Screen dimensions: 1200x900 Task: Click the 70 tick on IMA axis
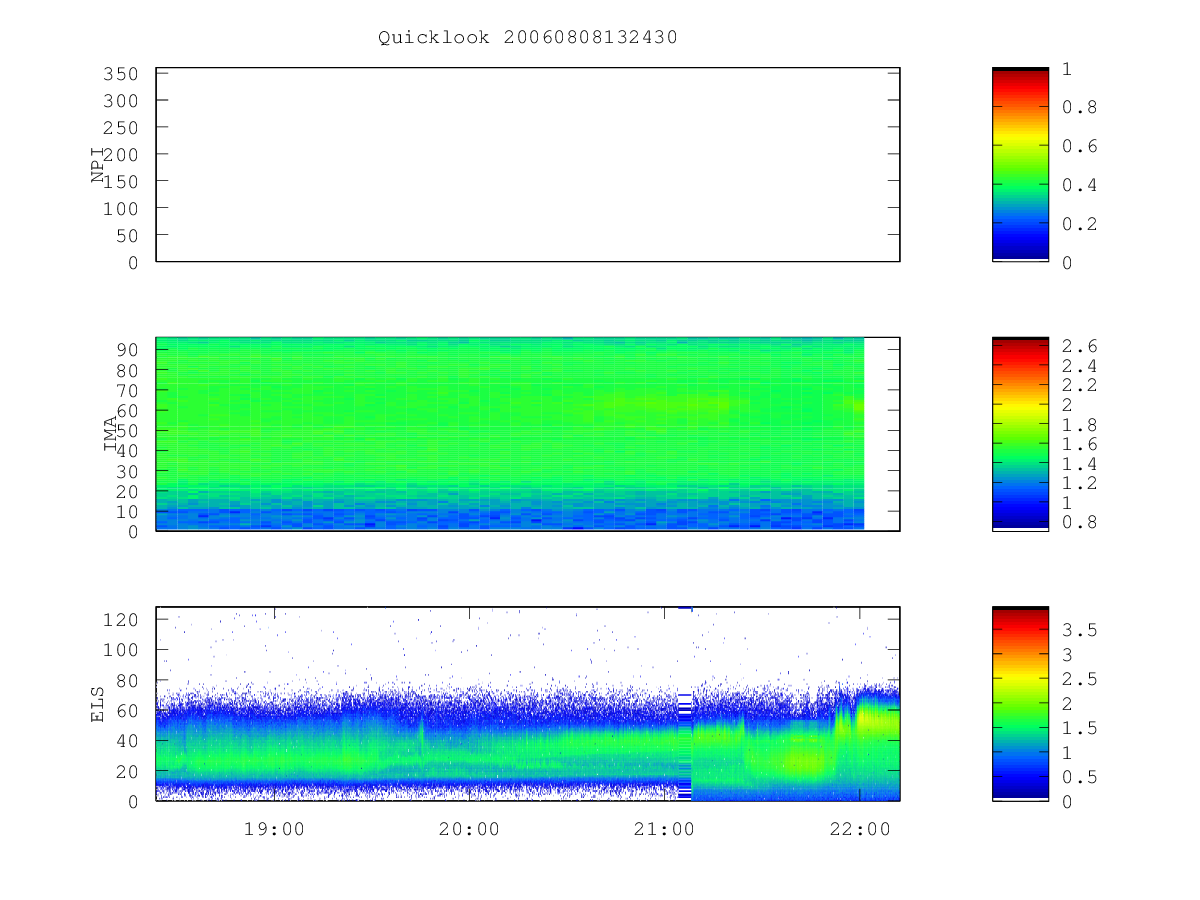point(128,390)
